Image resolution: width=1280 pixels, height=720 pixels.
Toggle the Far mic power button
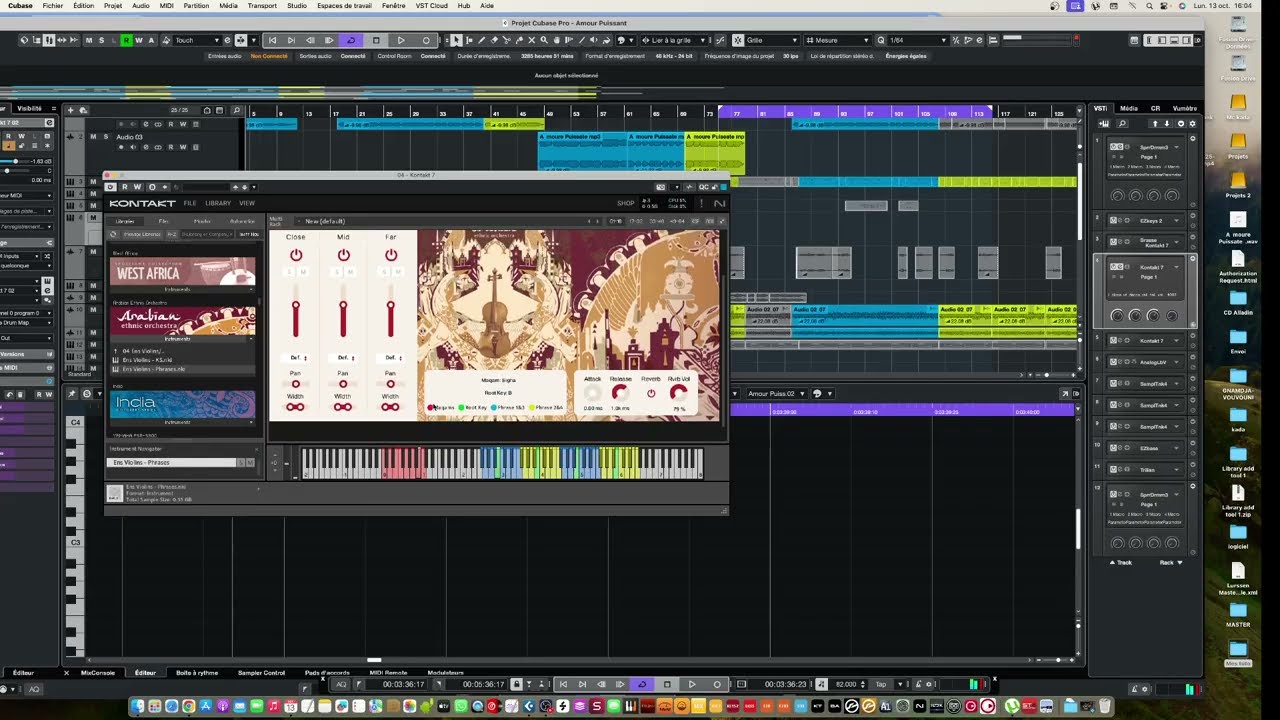click(x=390, y=255)
